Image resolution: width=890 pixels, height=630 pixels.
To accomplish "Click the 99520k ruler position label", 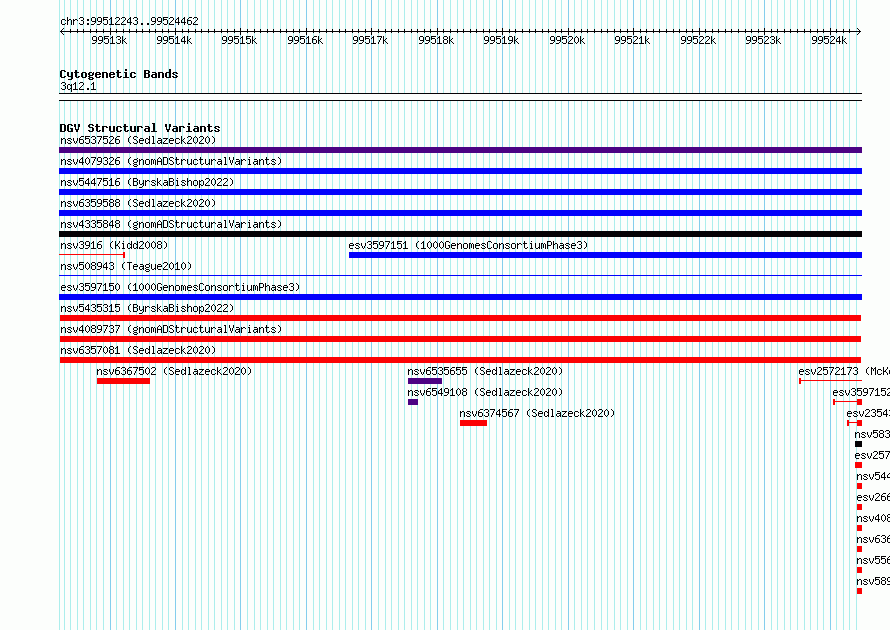I will click(567, 40).
